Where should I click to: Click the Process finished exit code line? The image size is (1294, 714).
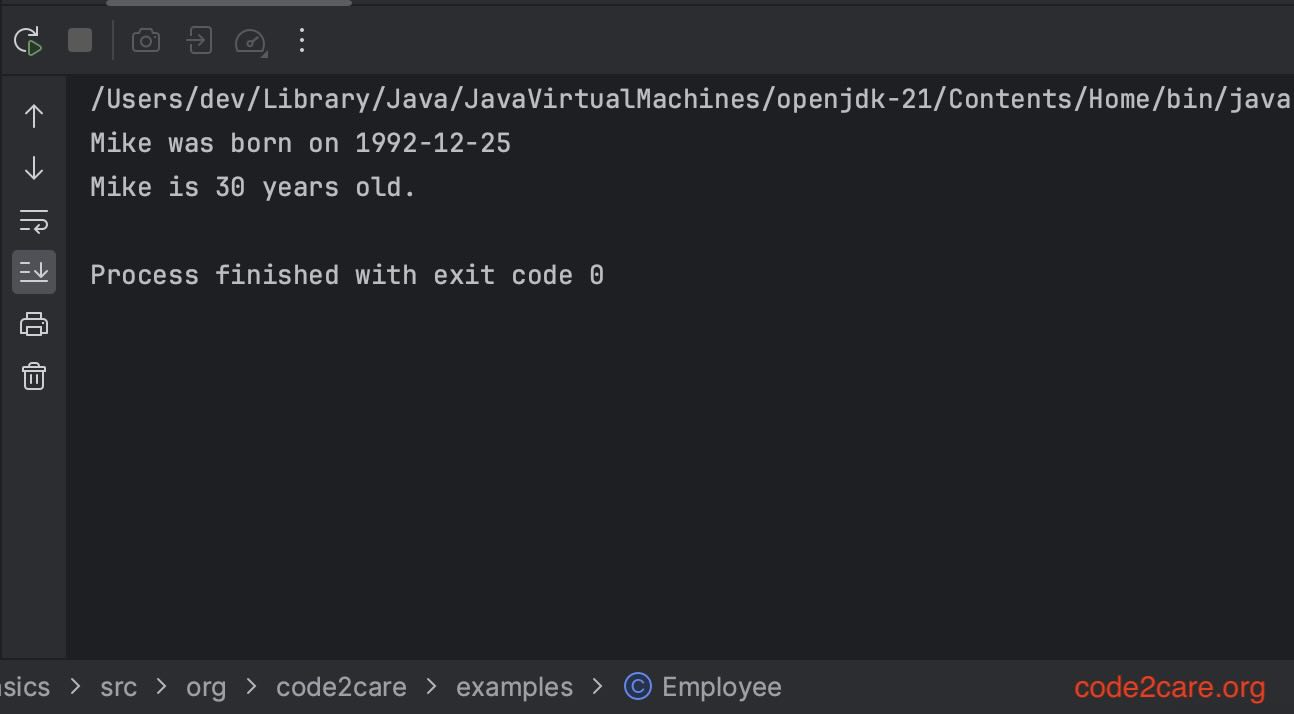tap(347, 274)
